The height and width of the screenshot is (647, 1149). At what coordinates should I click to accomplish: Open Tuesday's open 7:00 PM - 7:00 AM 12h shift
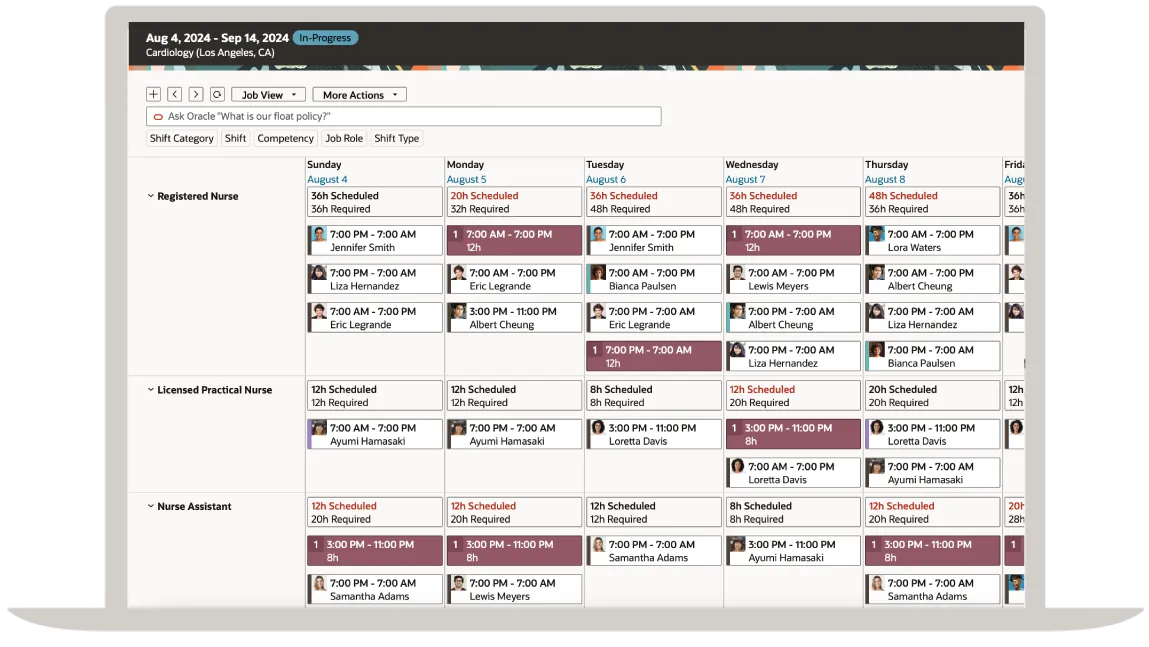tap(653, 356)
